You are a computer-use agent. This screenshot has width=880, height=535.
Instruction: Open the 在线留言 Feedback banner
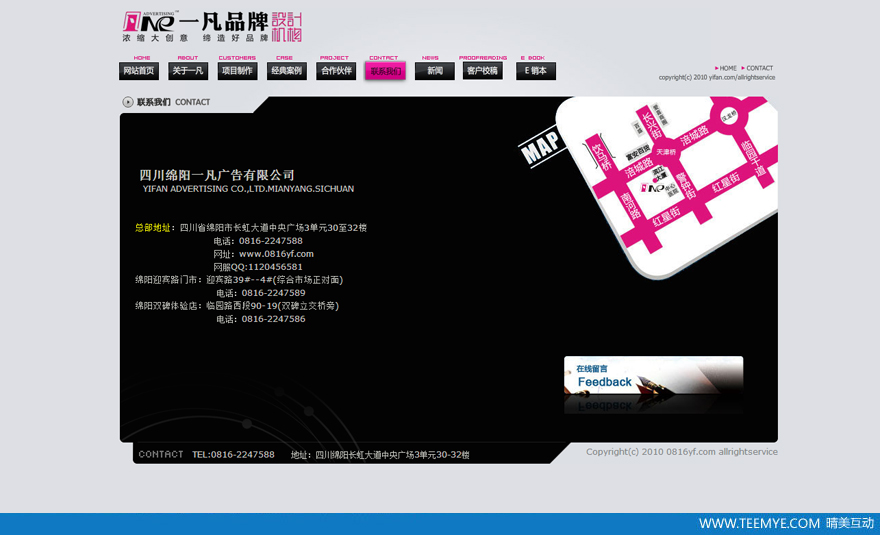pyautogui.click(x=653, y=376)
